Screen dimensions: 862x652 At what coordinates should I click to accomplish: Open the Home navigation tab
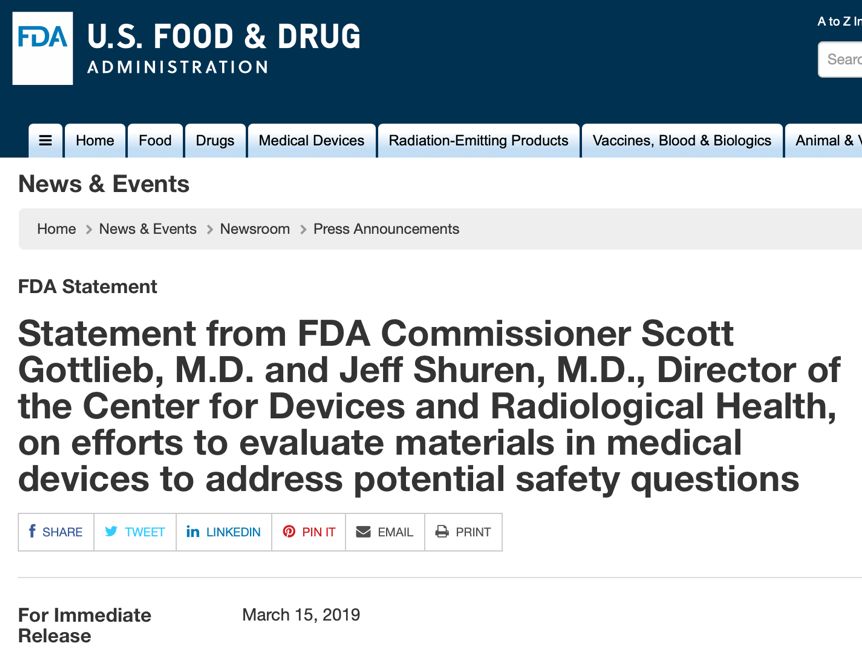[x=95, y=141]
